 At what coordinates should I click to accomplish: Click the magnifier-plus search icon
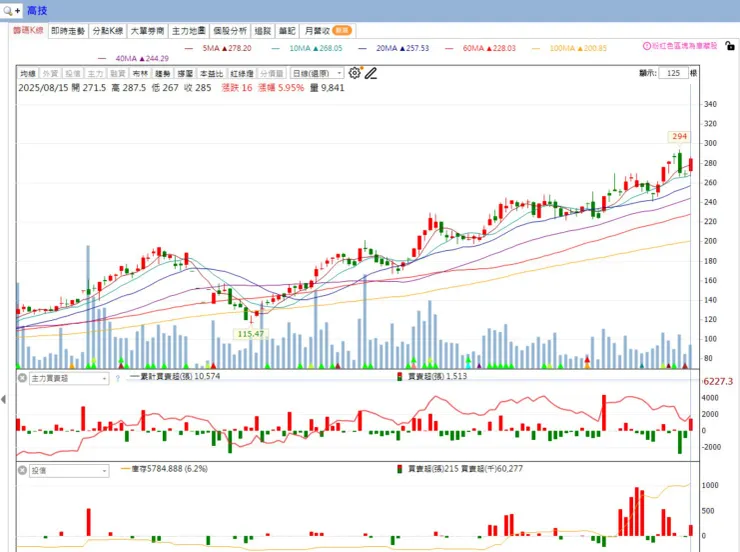point(11,10)
